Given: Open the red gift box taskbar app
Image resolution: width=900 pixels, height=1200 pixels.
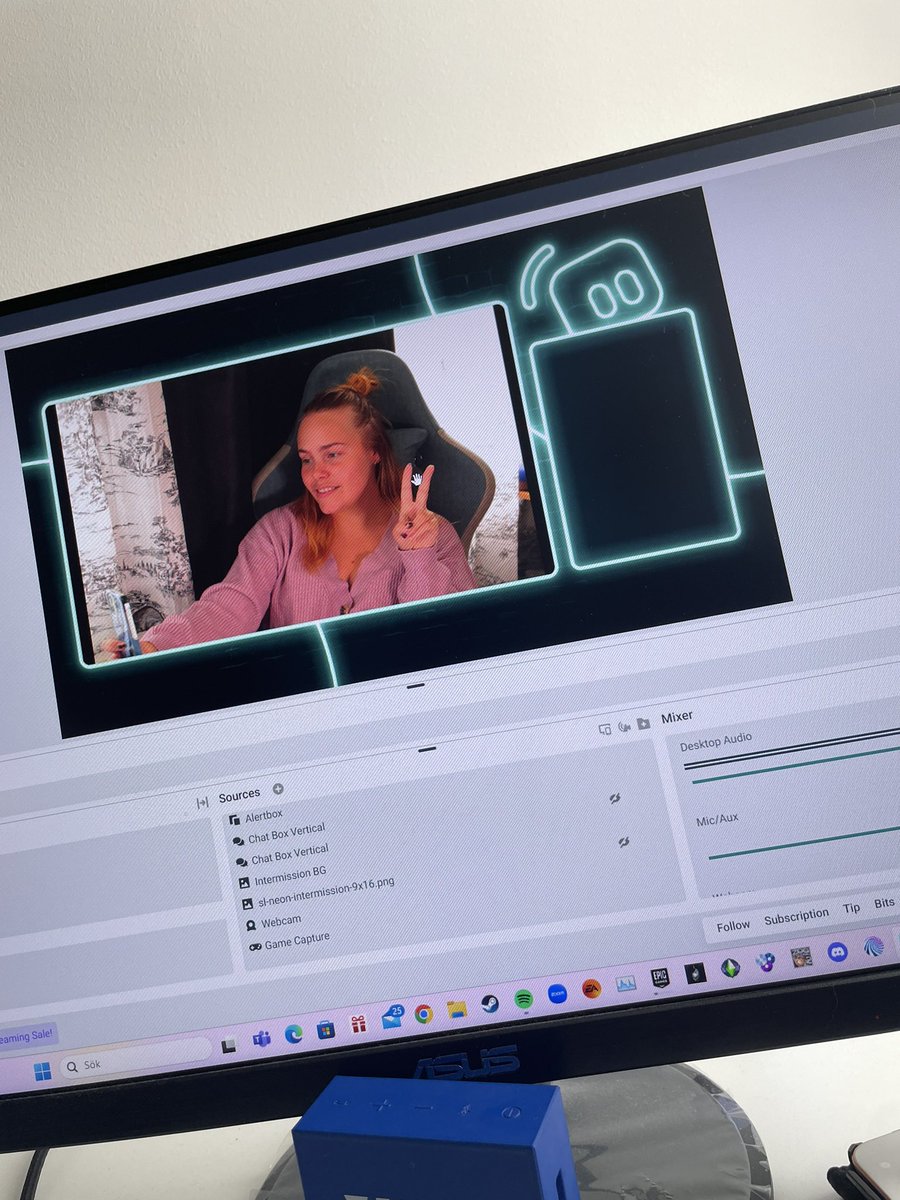Looking at the screenshot, I should [358, 1024].
